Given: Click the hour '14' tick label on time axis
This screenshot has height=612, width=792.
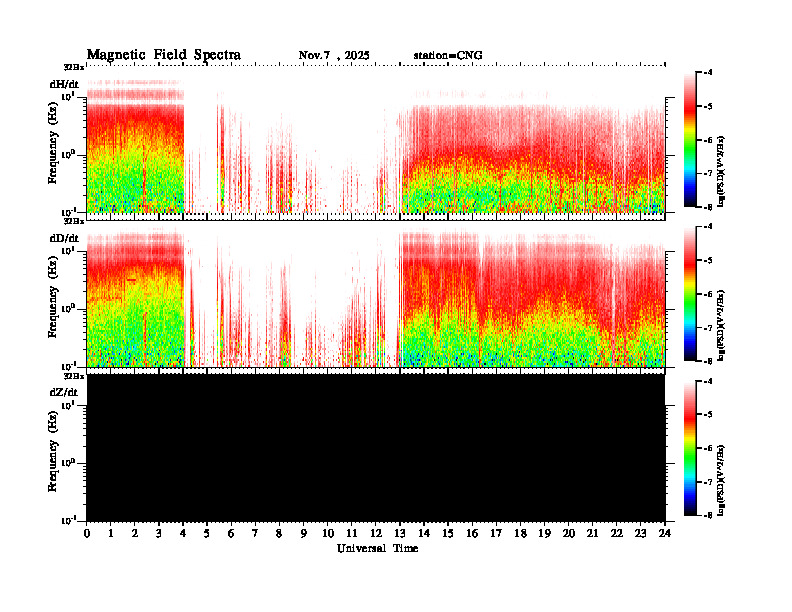Looking at the screenshot, I should [424, 534].
